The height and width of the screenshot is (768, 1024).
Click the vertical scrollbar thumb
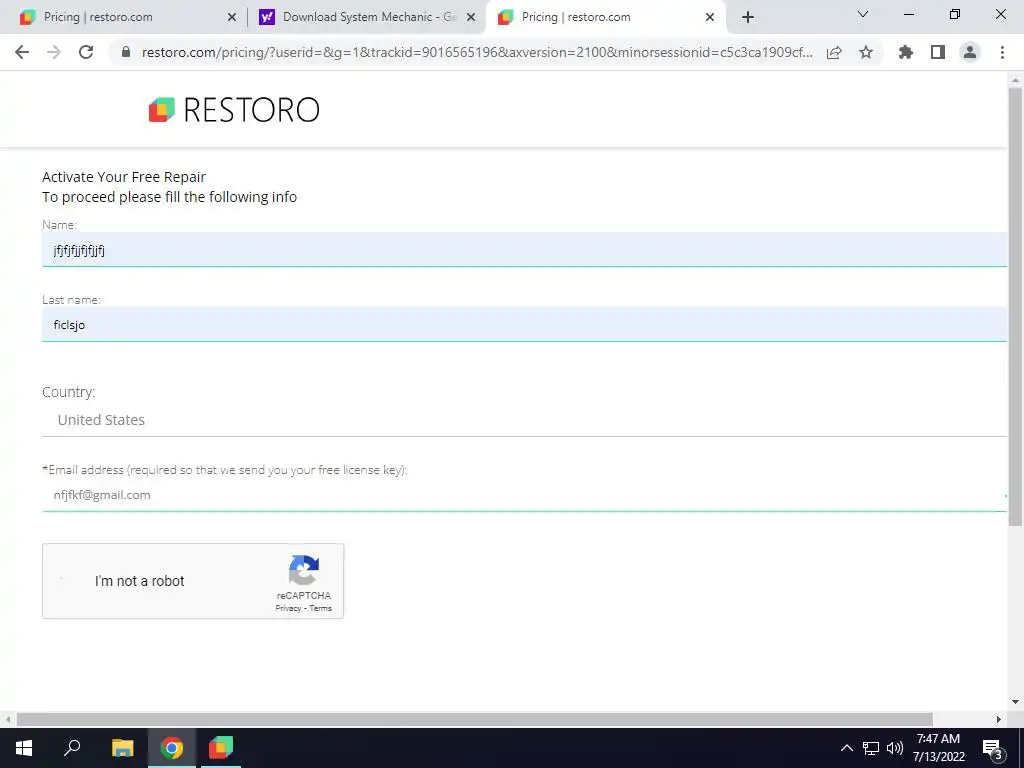click(x=1015, y=306)
